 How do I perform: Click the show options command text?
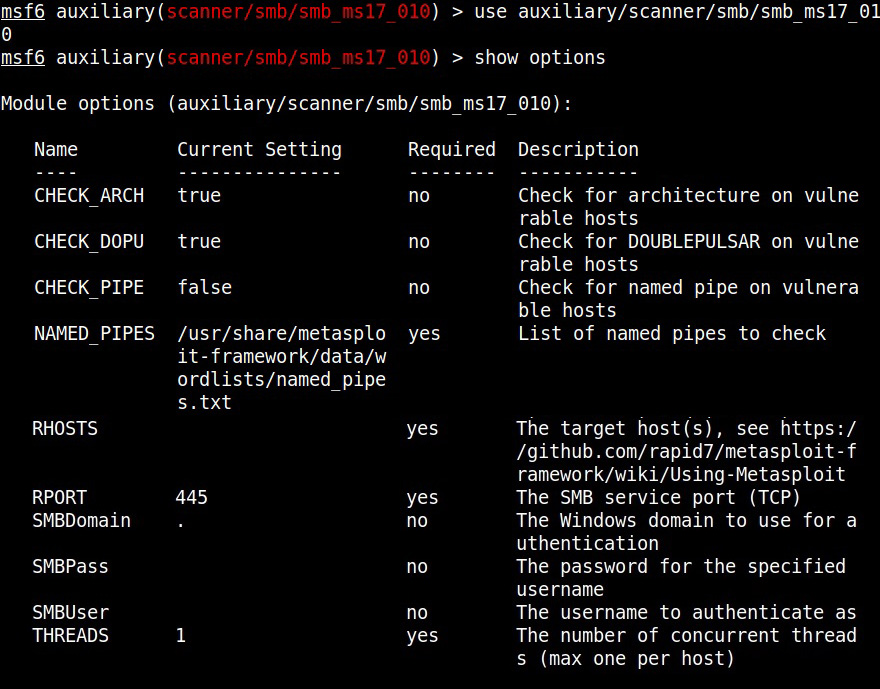point(540,57)
